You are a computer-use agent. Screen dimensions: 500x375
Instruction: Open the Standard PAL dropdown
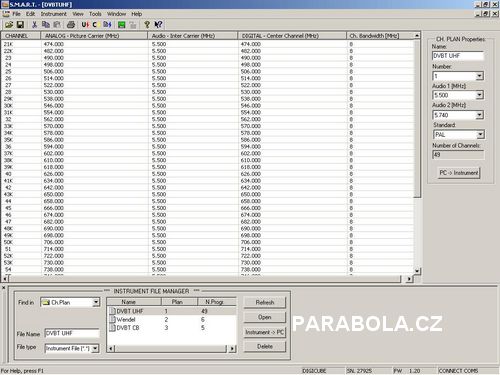[x=480, y=135]
